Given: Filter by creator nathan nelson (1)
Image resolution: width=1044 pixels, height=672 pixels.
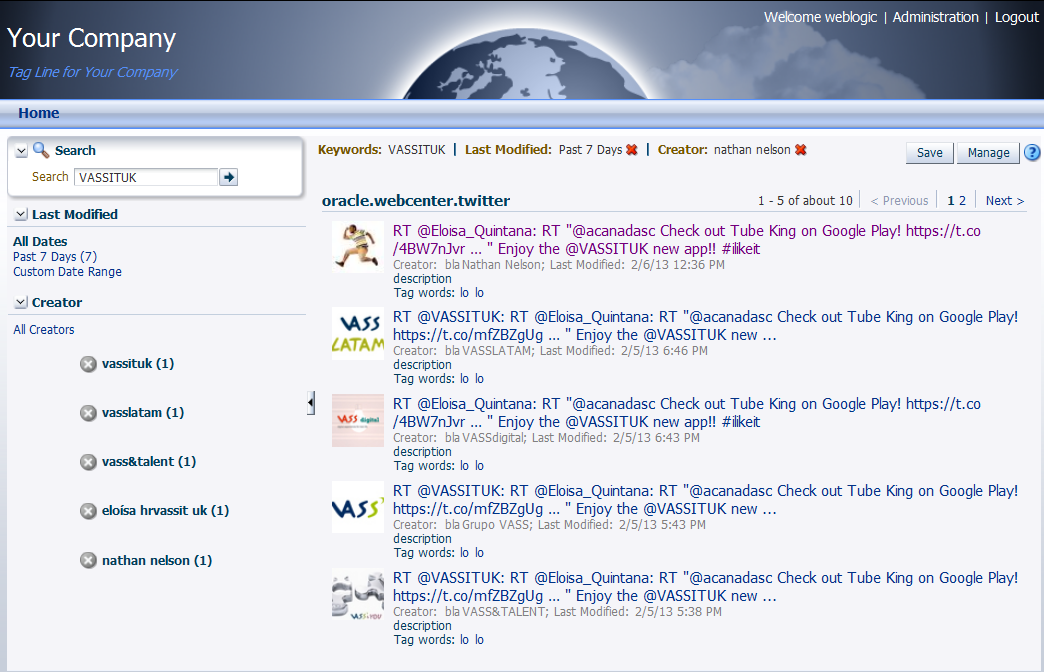Looking at the screenshot, I should pyautogui.click(x=156, y=560).
